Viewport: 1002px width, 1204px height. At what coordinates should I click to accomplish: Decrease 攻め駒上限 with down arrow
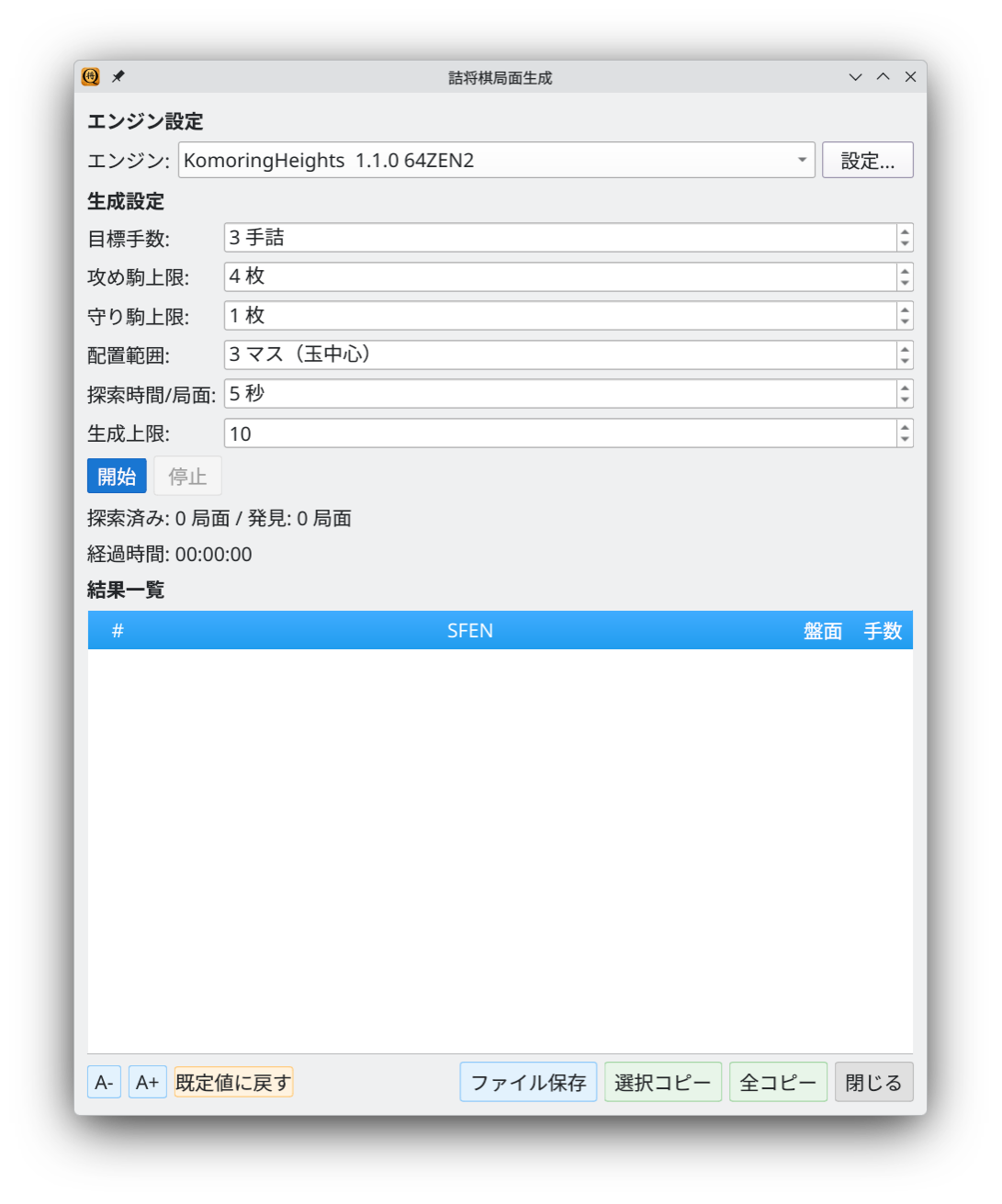pos(906,283)
